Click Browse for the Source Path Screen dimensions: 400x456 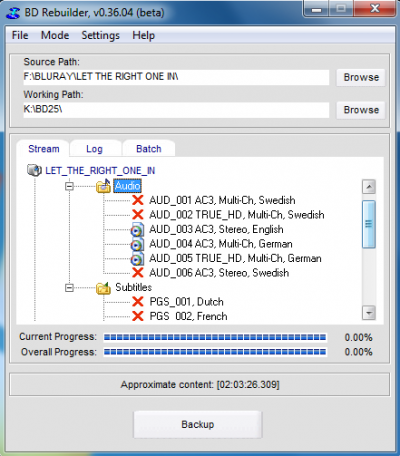361,77
